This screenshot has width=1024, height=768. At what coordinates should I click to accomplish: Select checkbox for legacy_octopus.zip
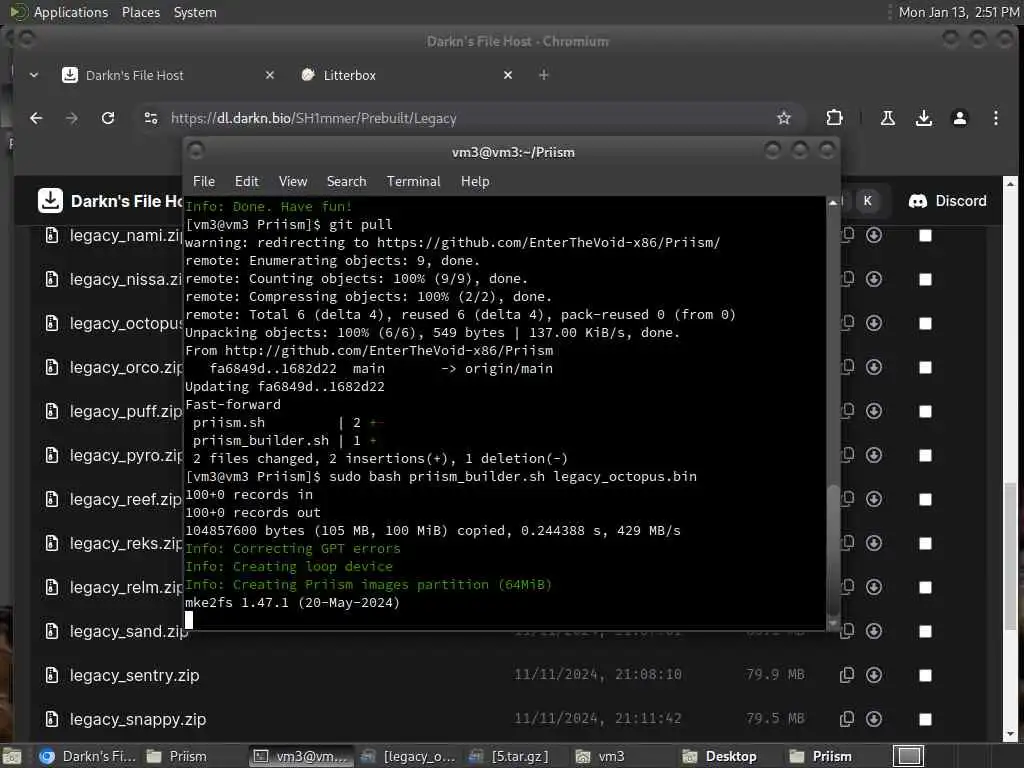tap(925, 323)
